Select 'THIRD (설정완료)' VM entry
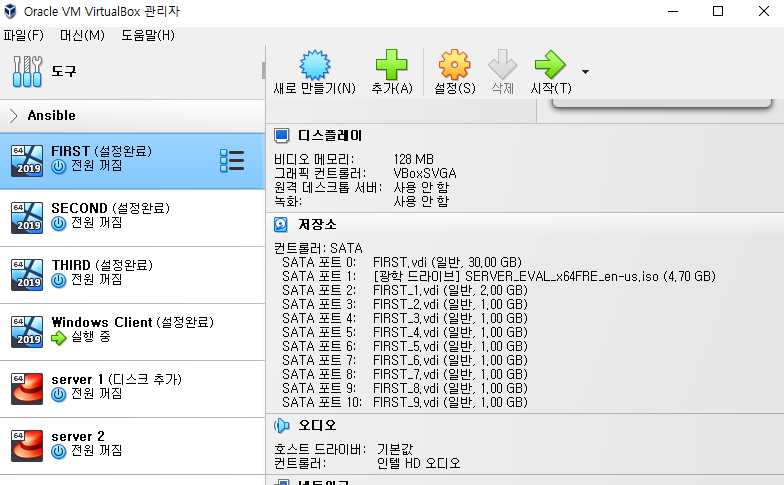Screen dimensions: 784x485 coord(132,275)
